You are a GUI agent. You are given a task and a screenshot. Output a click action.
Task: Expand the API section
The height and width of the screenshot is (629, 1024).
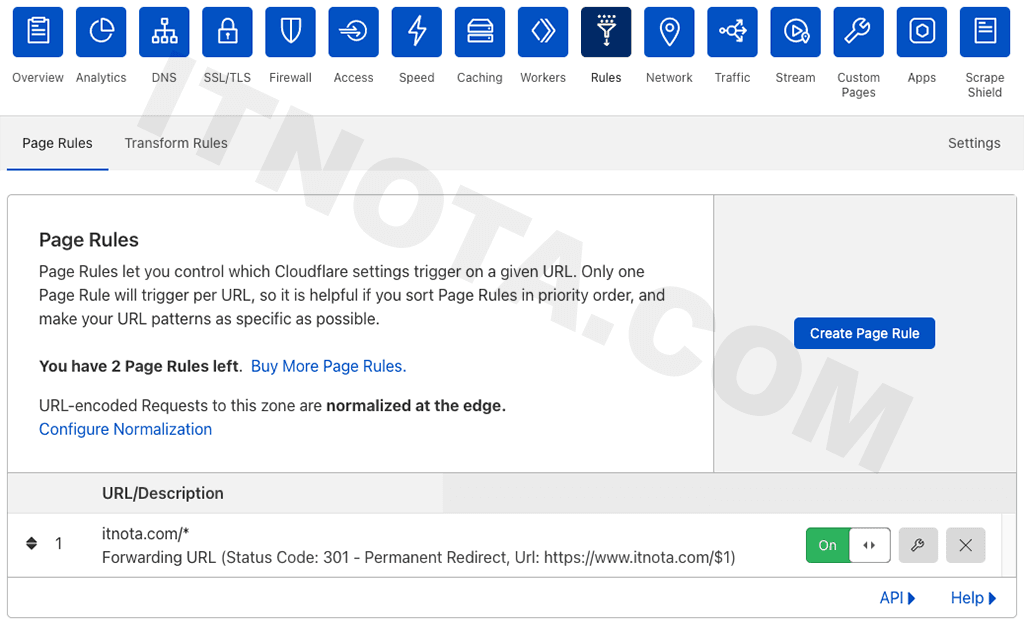897,598
